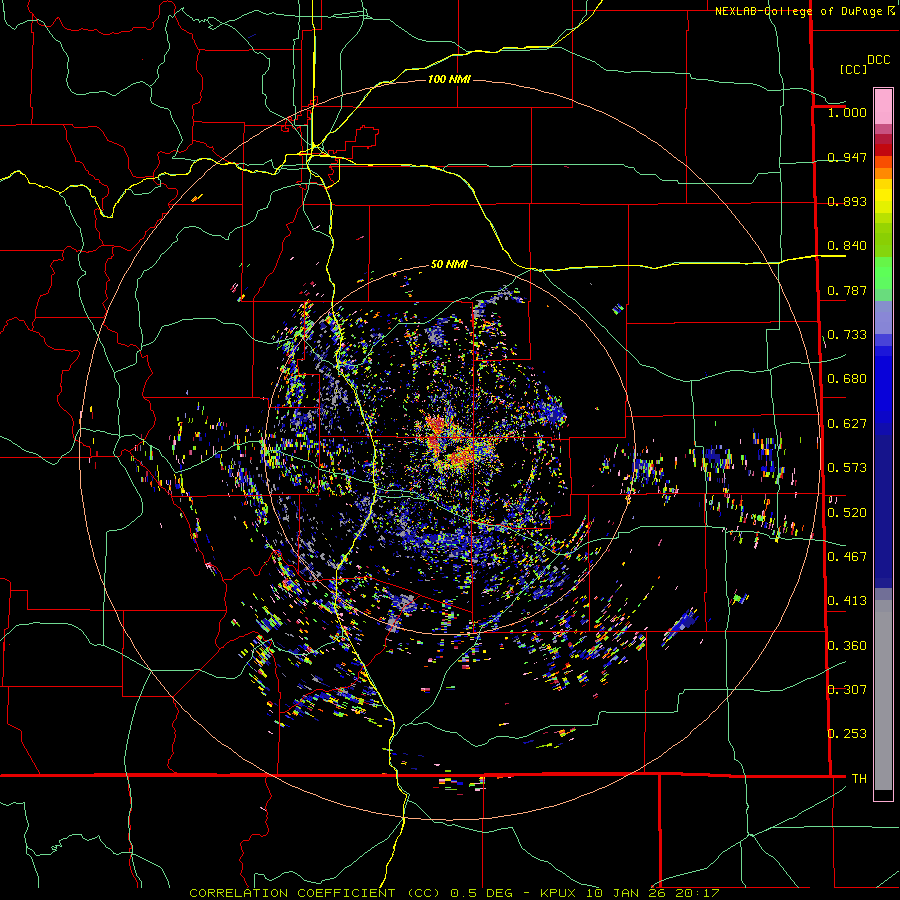Click the TH threshold label
The width and height of the screenshot is (900, 900).
click(859, 778)
